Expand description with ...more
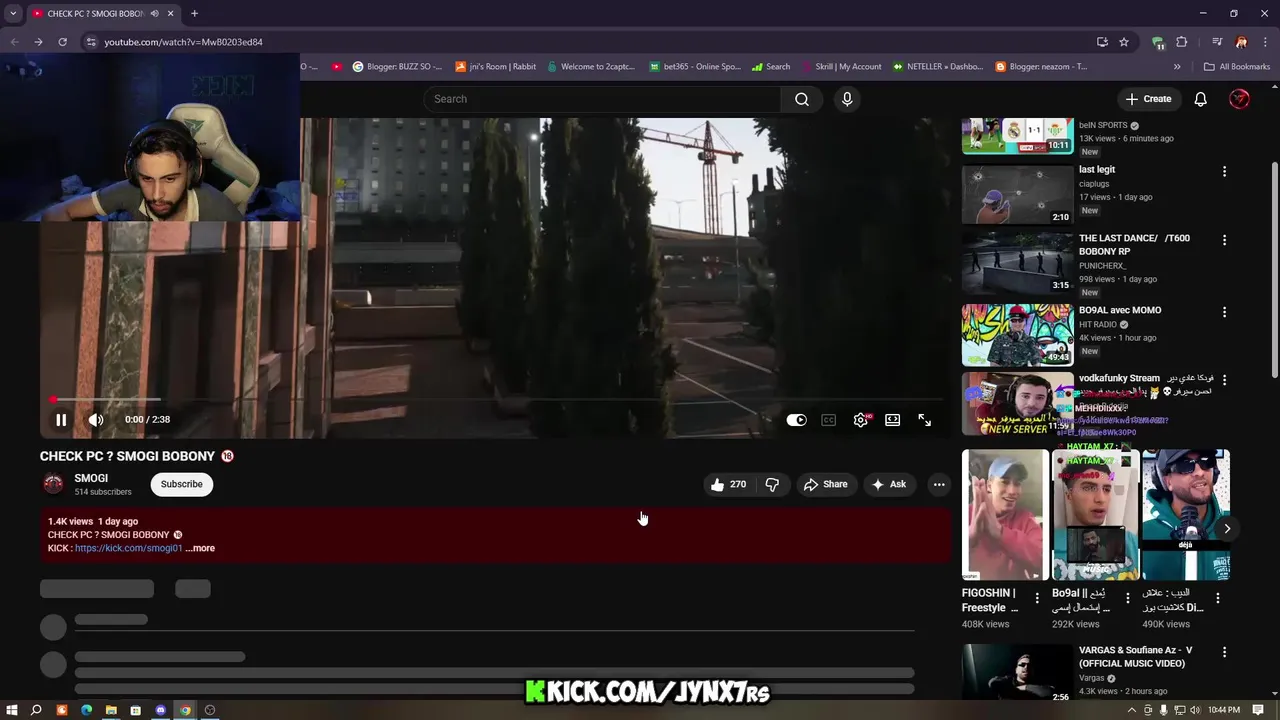This screenshot has width=1280, height=720. tap(200, 548)
